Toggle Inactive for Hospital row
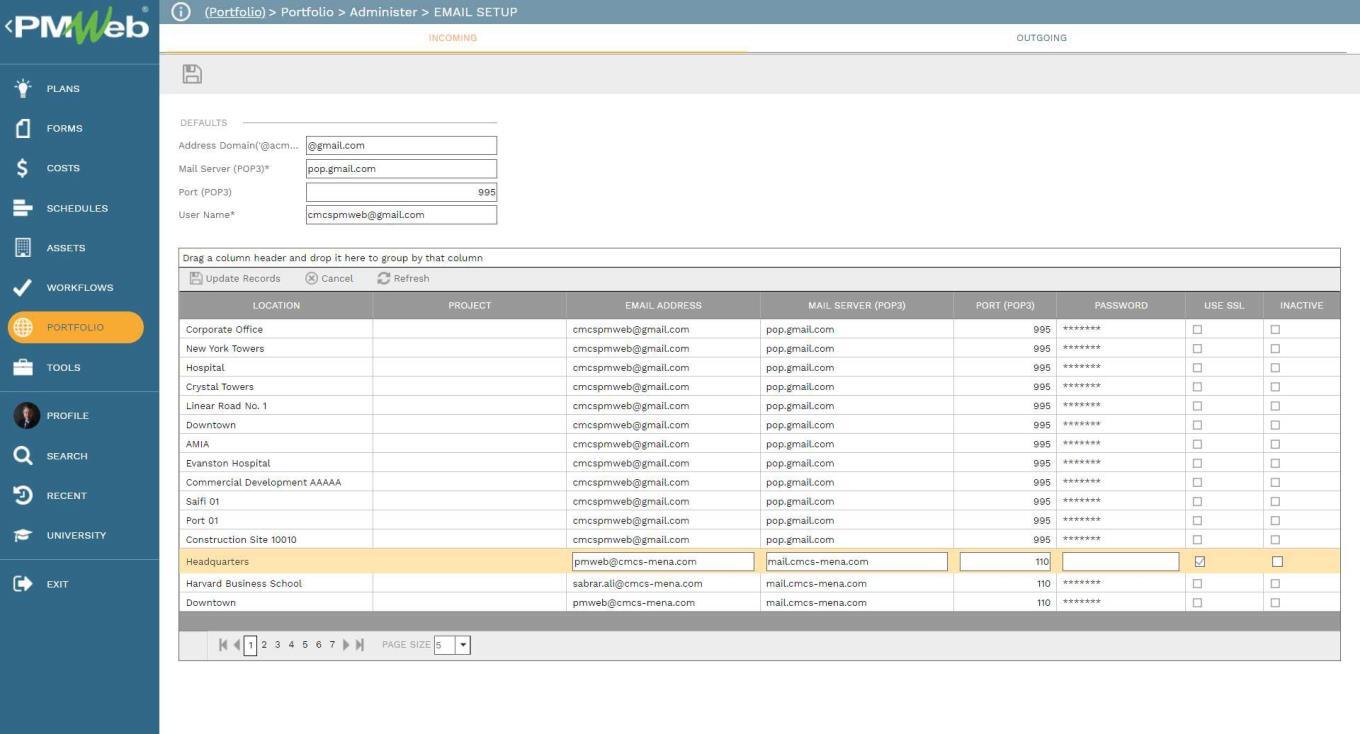The width and height of the screenshot is (1360, 734). coord(1275,368)
